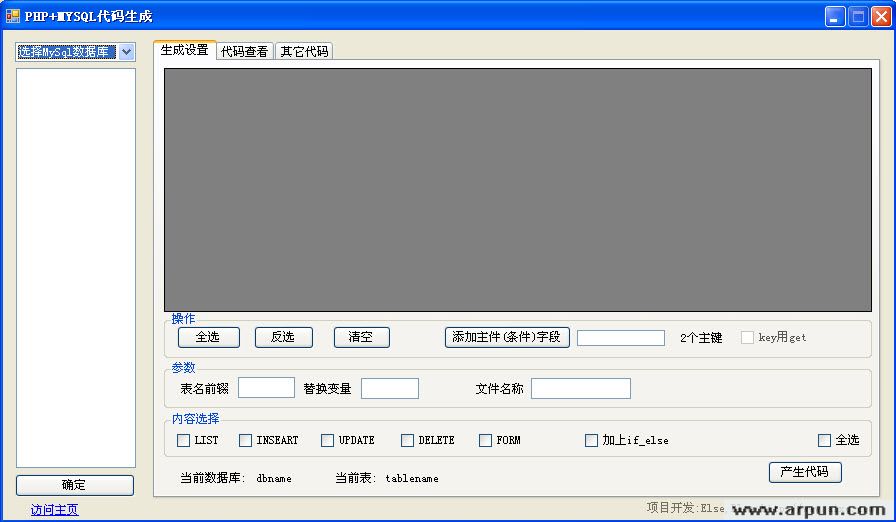Screen dimensions: 896x522
Task: Switch to the 生成设置 tab
Action: point(185,50)
